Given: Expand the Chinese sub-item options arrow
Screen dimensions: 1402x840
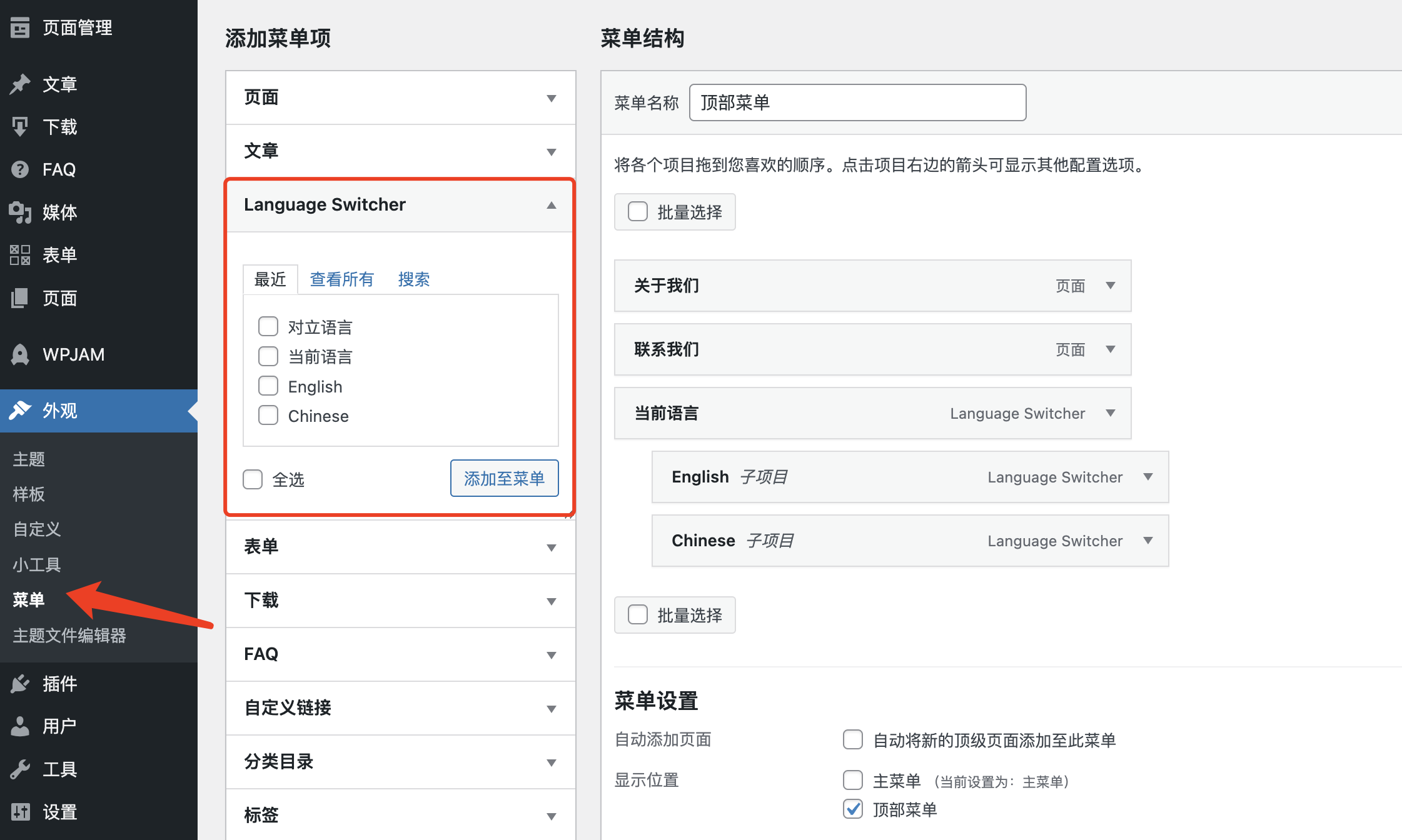Looking at the screenshot, I should [1148, 541].
